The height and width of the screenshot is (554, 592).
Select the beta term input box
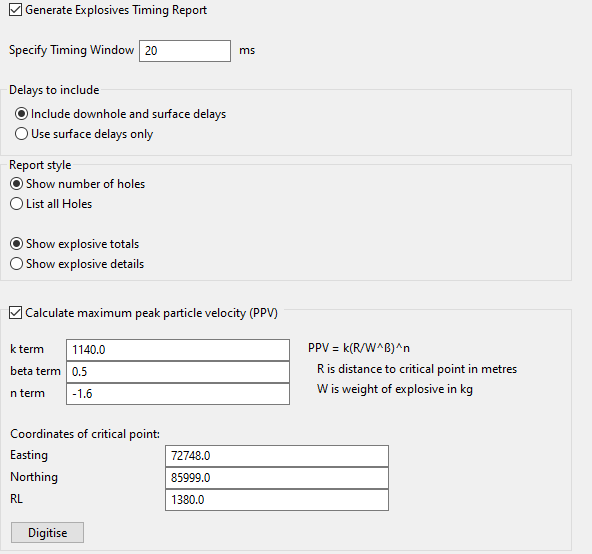[x=178, y=372]
